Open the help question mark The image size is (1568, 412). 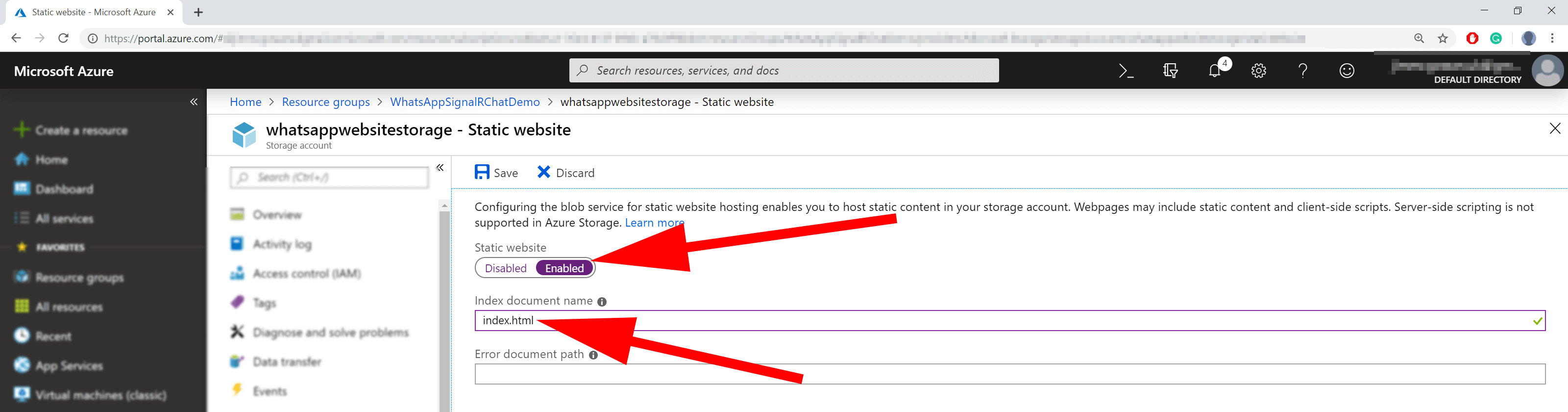pyautogui.click(x=1302, y=71)
